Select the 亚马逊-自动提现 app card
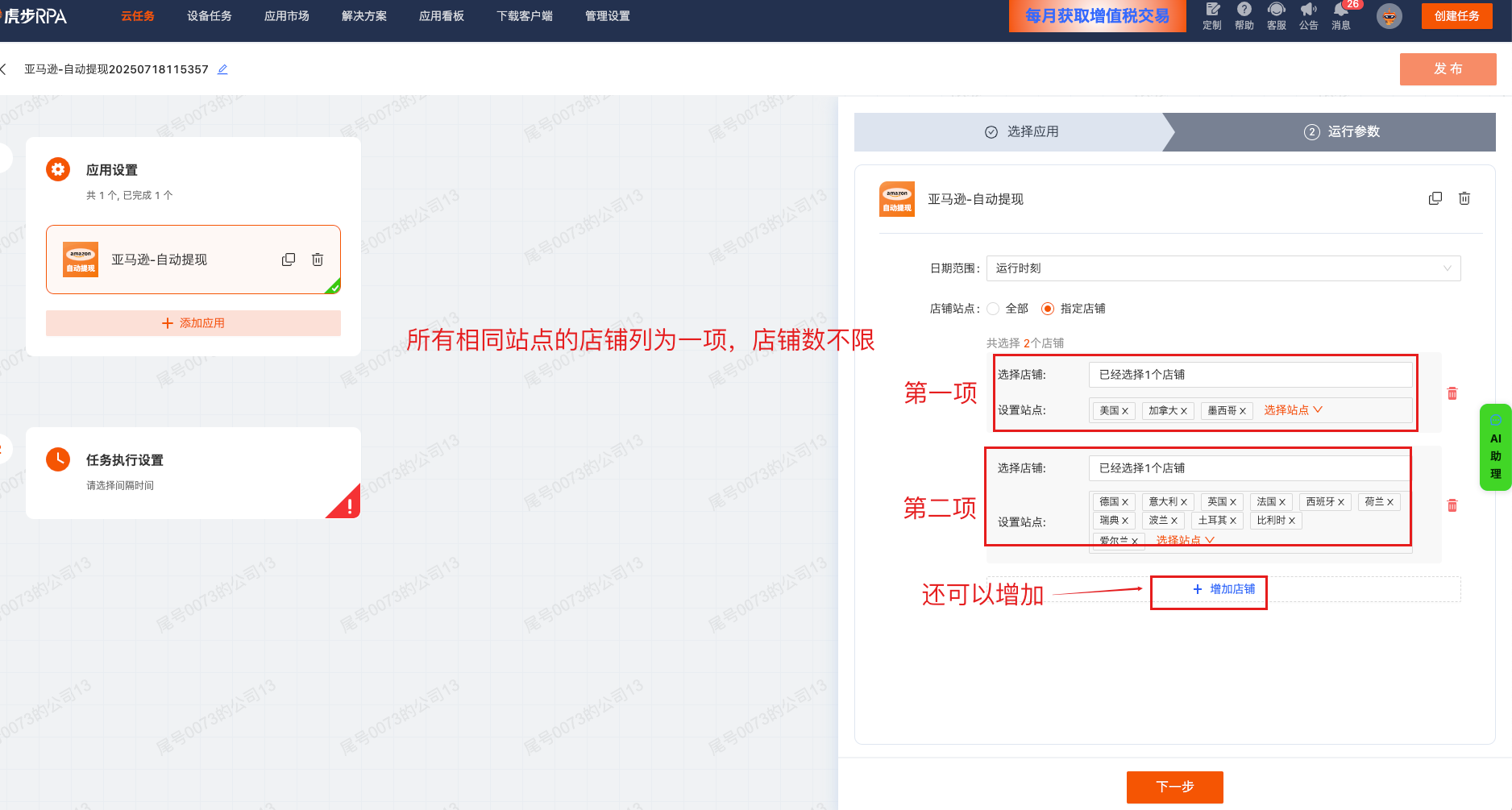This screenshot has width=1512, height=810. point(193,260)
